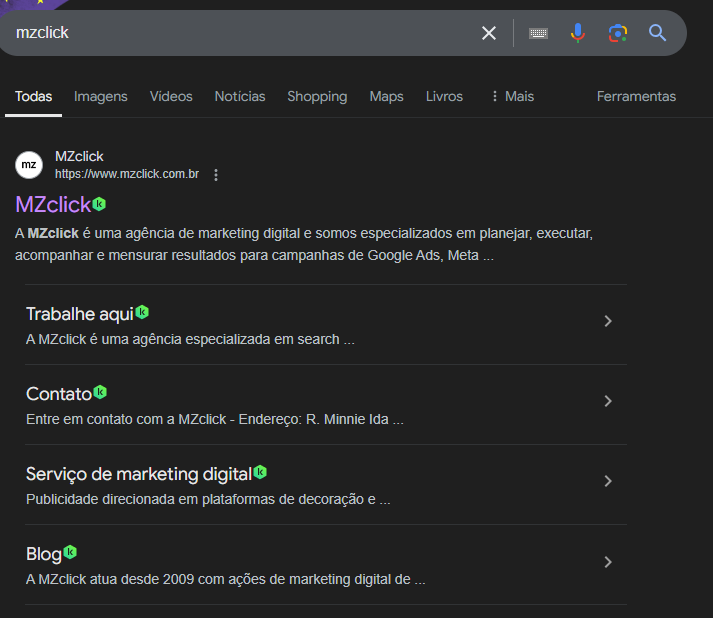
Task: Open the on-screen keyboard icon
Action: click(x=538, y=33)
